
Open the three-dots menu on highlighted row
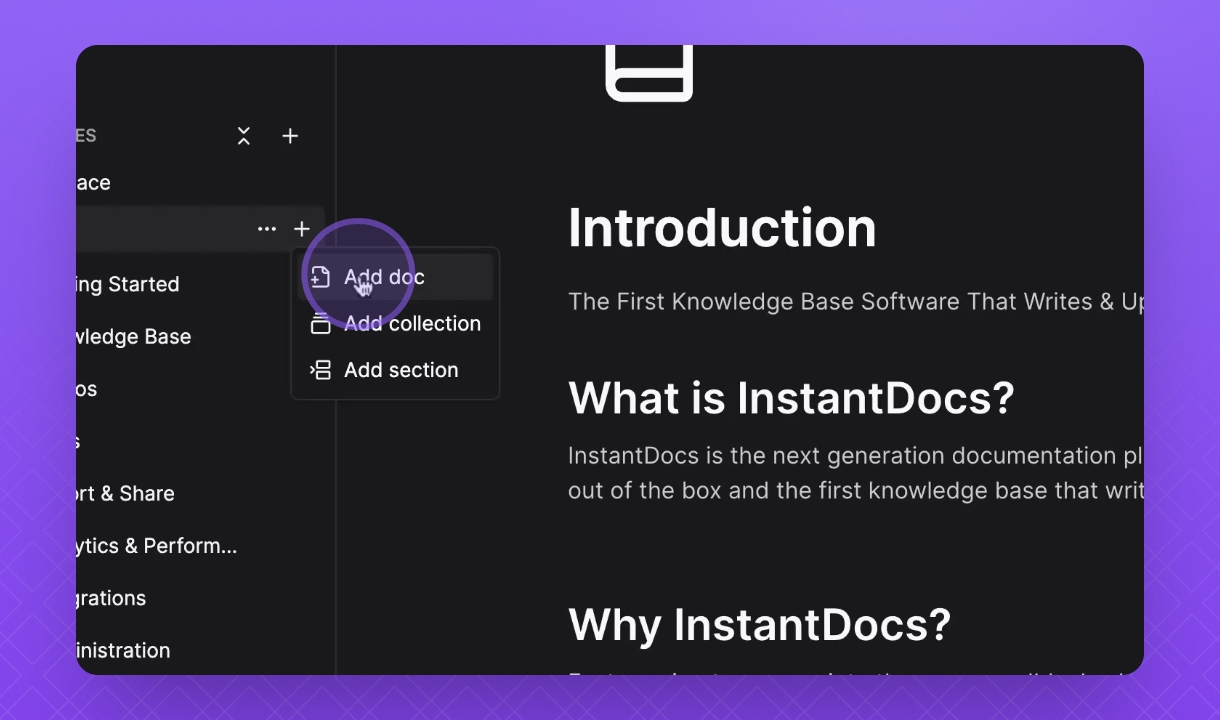point(267,229)
